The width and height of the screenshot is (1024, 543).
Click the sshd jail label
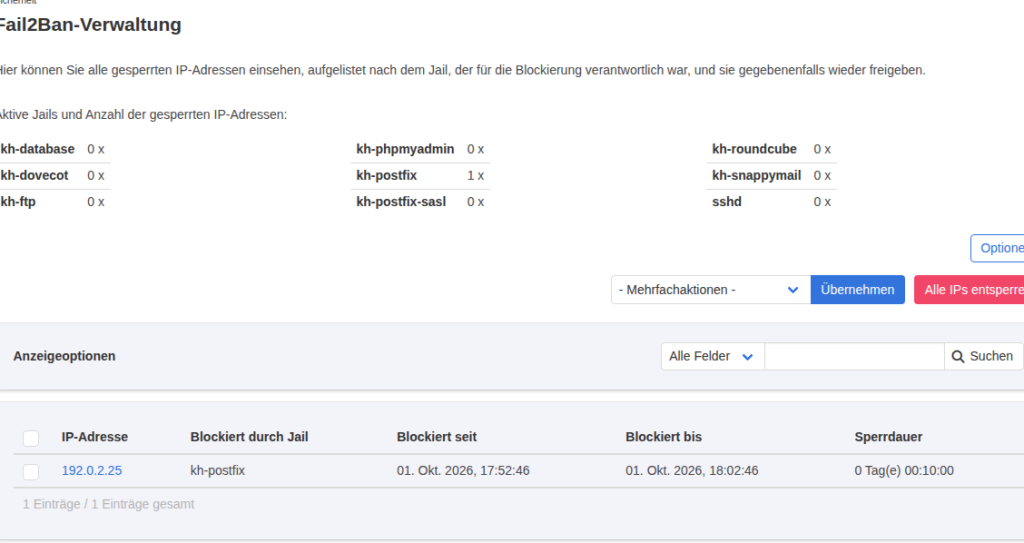pyautogui.click(x=727, y=201)
